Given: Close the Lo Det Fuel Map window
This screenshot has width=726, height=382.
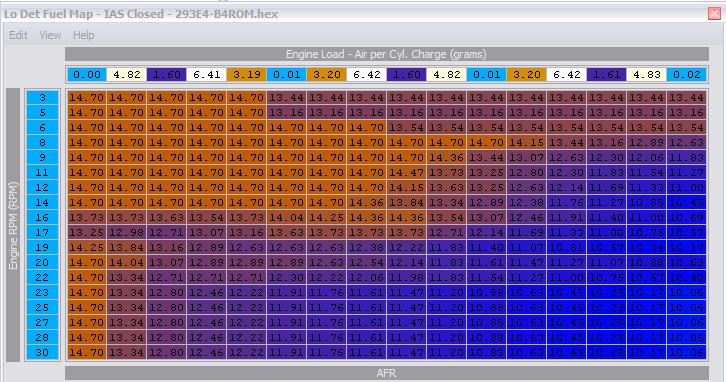Looking at the screenshot, I should (x=714, y=13).
